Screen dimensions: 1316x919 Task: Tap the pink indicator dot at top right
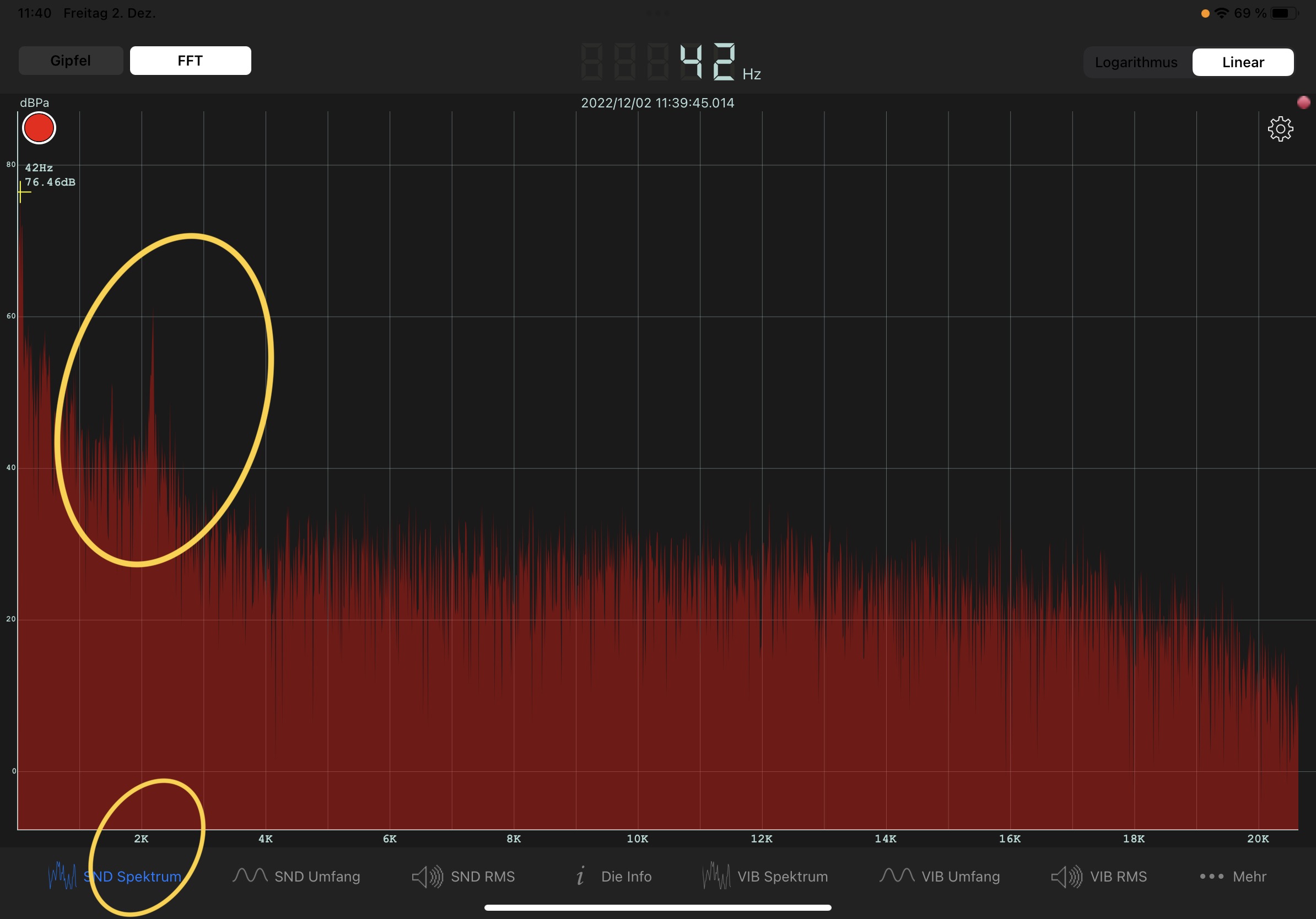[1303, 102]
